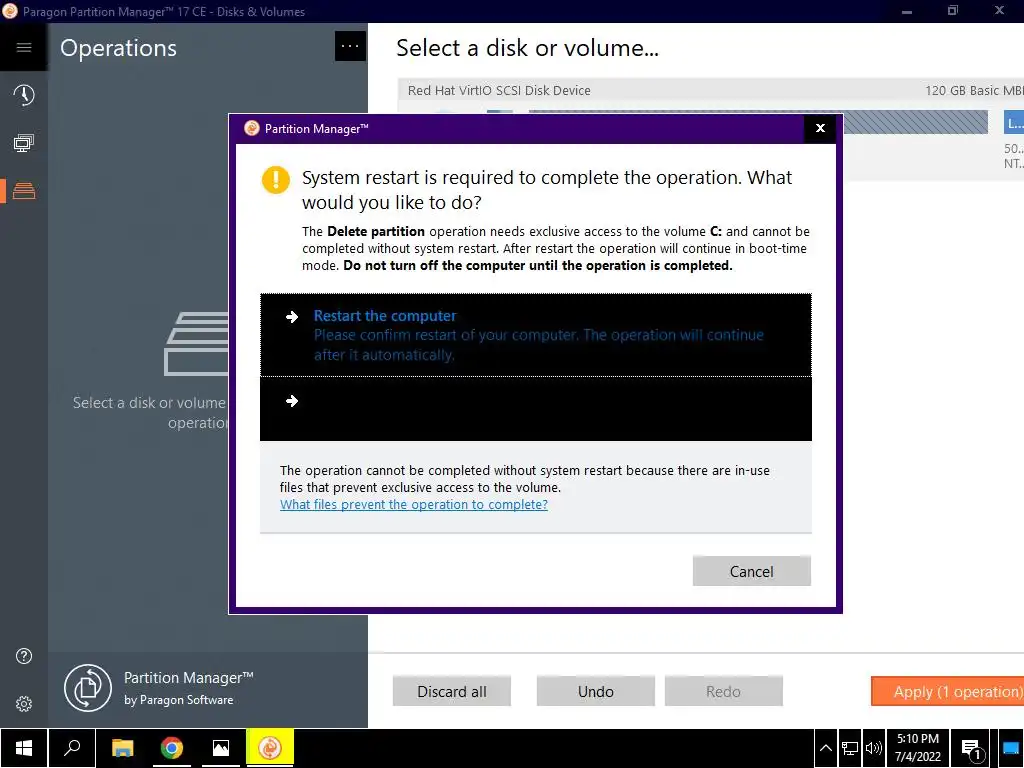Screen dimensions: 1024x768
Task: Open the settings gear icon in sidebar
Action: coord(24,704)
